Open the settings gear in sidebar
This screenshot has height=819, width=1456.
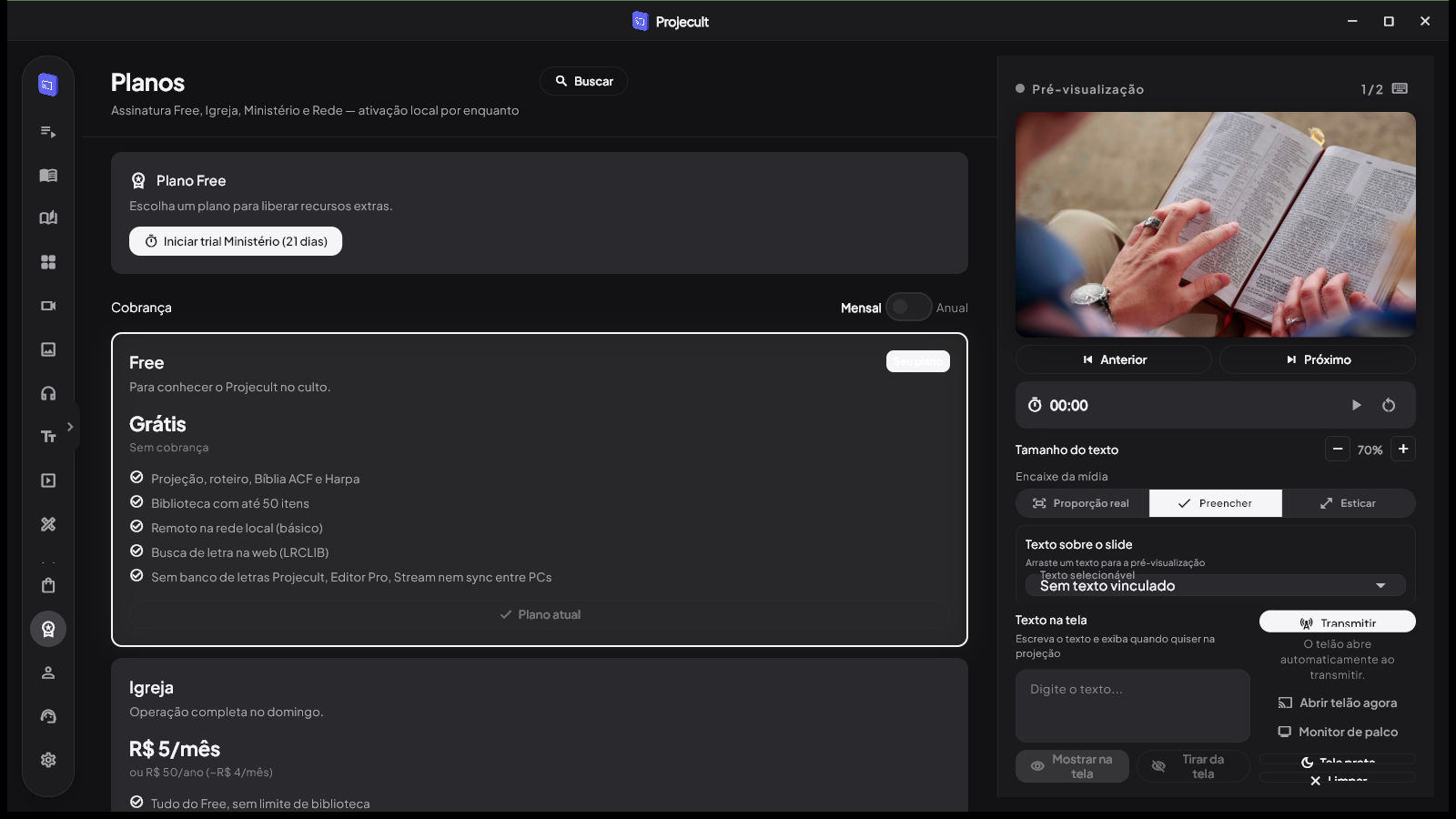click(48, 760)
